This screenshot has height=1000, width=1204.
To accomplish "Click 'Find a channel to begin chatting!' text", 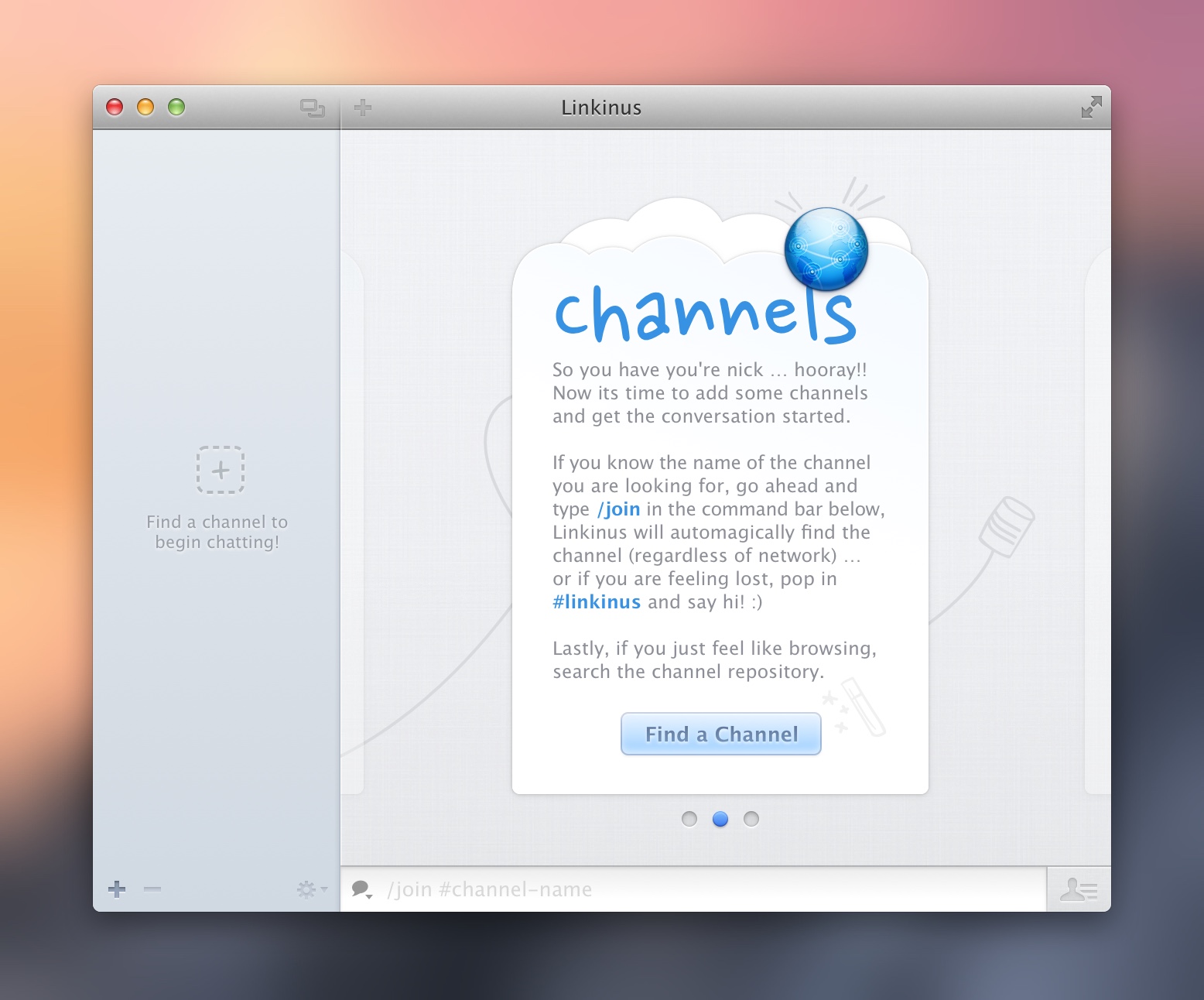I will tap(217, 532).
